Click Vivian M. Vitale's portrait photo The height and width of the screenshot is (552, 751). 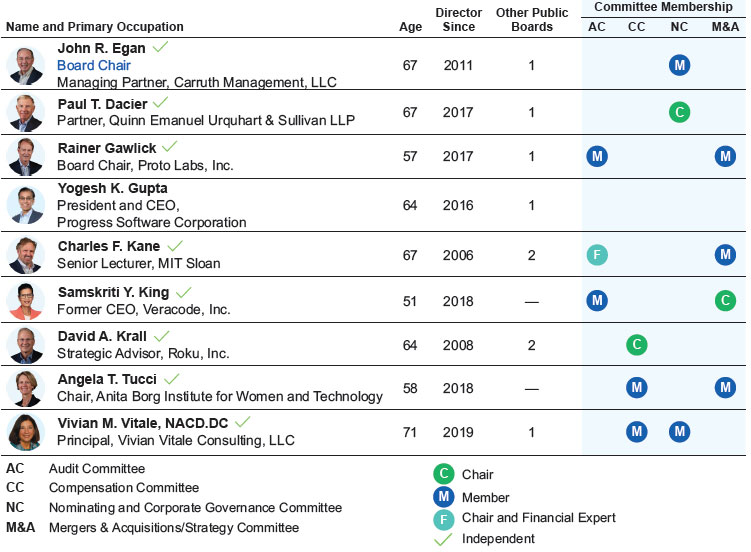pyautogui.click(x=25, y=431)
